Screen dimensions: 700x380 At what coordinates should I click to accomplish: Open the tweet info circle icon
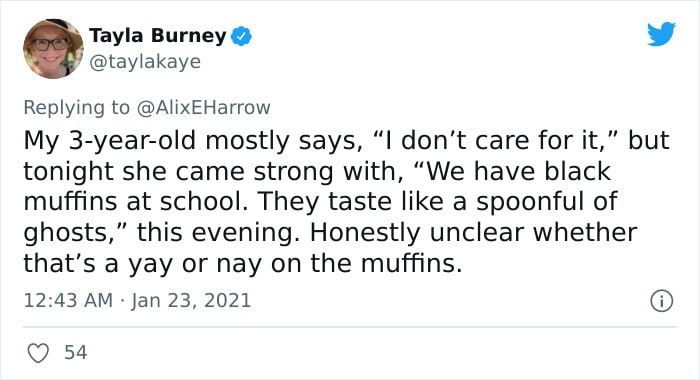click(x=661, y=301)
